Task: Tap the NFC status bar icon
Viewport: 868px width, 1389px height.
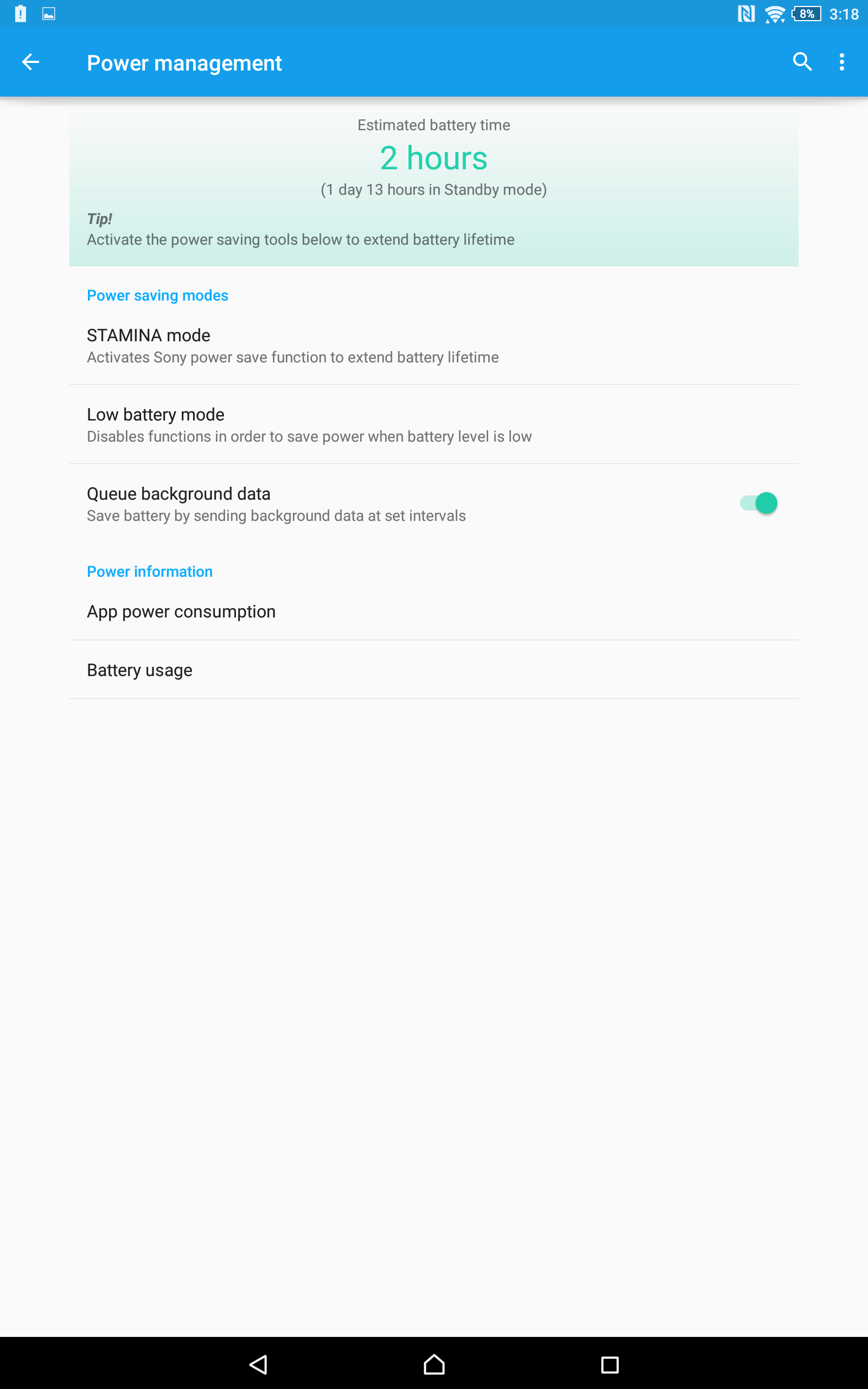Action: 746,14
